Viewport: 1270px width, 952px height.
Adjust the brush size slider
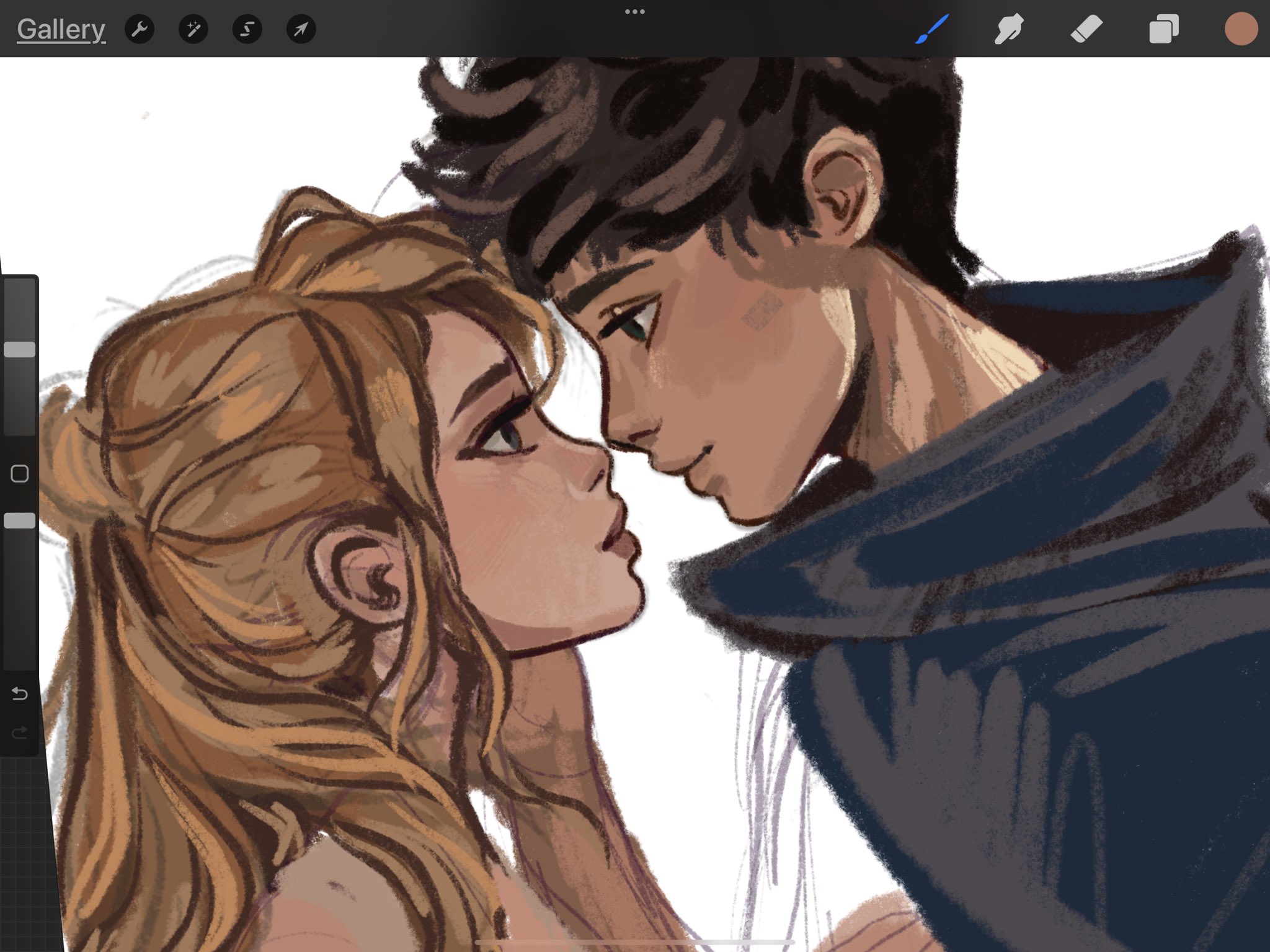(x=19, y=349)
